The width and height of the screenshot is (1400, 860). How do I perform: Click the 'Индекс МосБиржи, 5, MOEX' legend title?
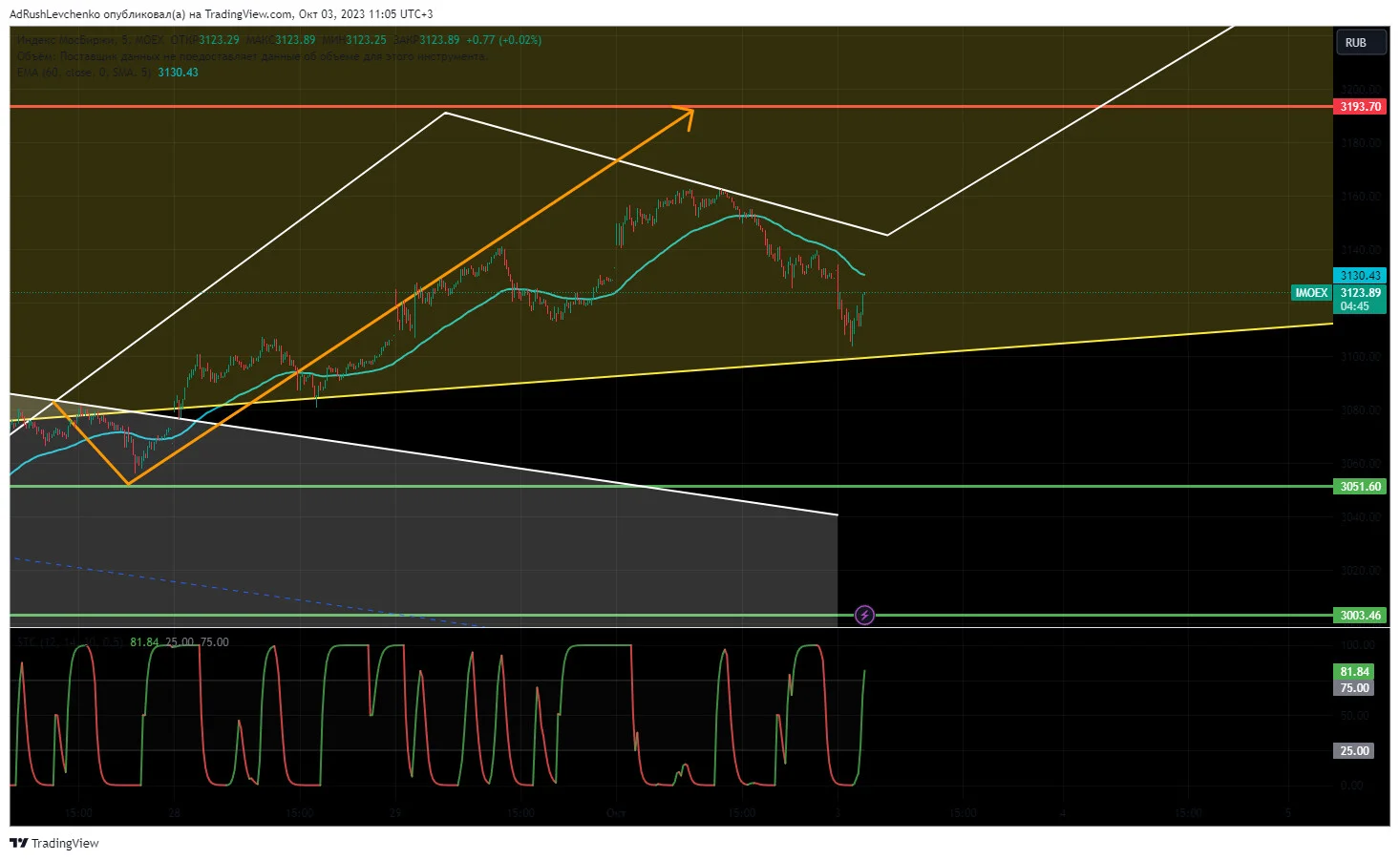pos(90,40)
